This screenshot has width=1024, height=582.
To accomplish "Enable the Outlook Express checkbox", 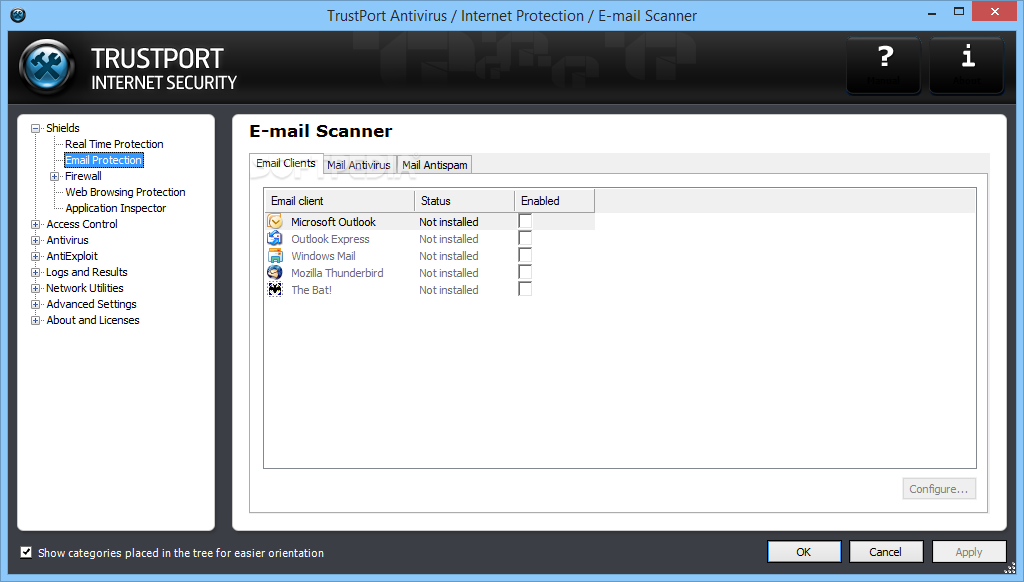I will (525, 238).
